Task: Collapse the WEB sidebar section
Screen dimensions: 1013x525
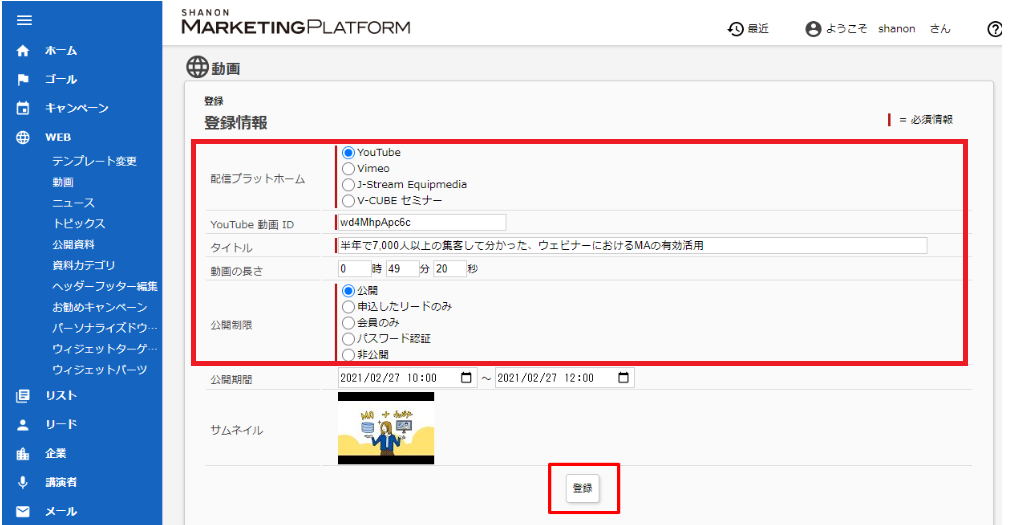Action: [58, 137]
